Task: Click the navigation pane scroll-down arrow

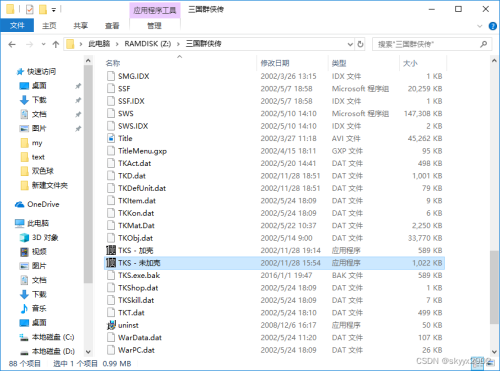Action: pos(88,351)
